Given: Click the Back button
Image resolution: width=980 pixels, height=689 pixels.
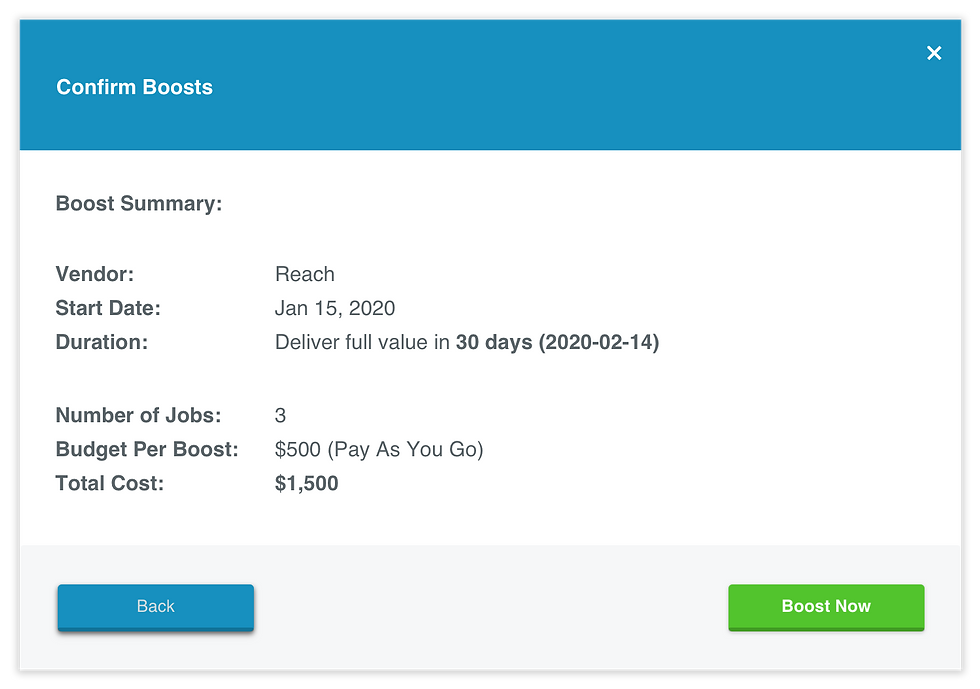Looking at the screenshot, I should [156, 607].
